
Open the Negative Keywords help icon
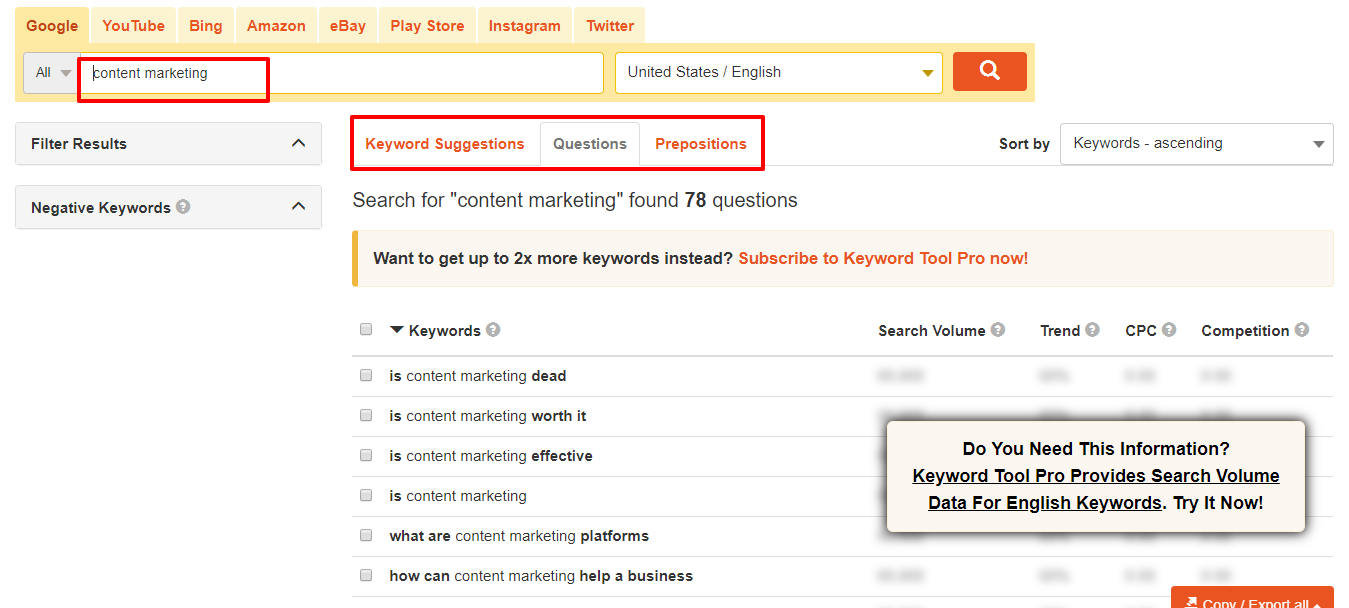tap(183, 207)
